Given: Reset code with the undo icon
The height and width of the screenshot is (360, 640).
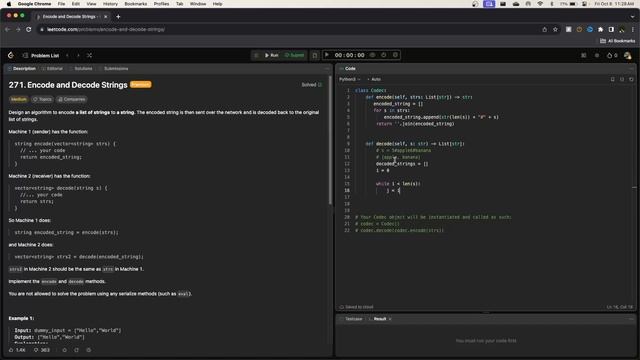Looking at the screenshot, I should 631,79.
